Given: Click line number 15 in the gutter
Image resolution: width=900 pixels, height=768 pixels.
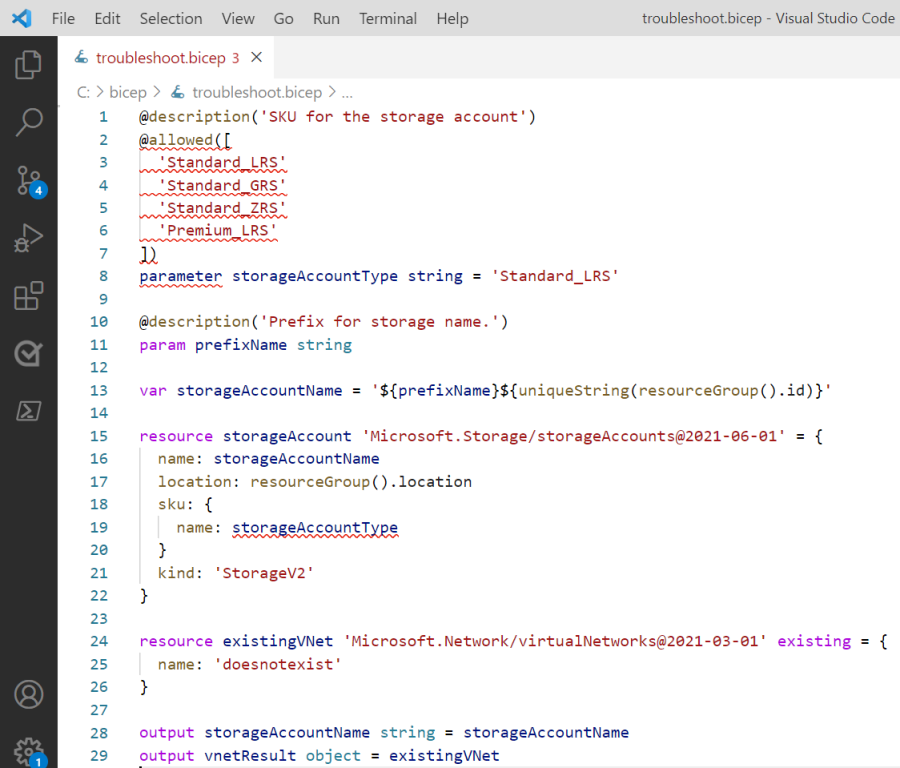Looking at the screenshot, I should click(x=99, y=435).
